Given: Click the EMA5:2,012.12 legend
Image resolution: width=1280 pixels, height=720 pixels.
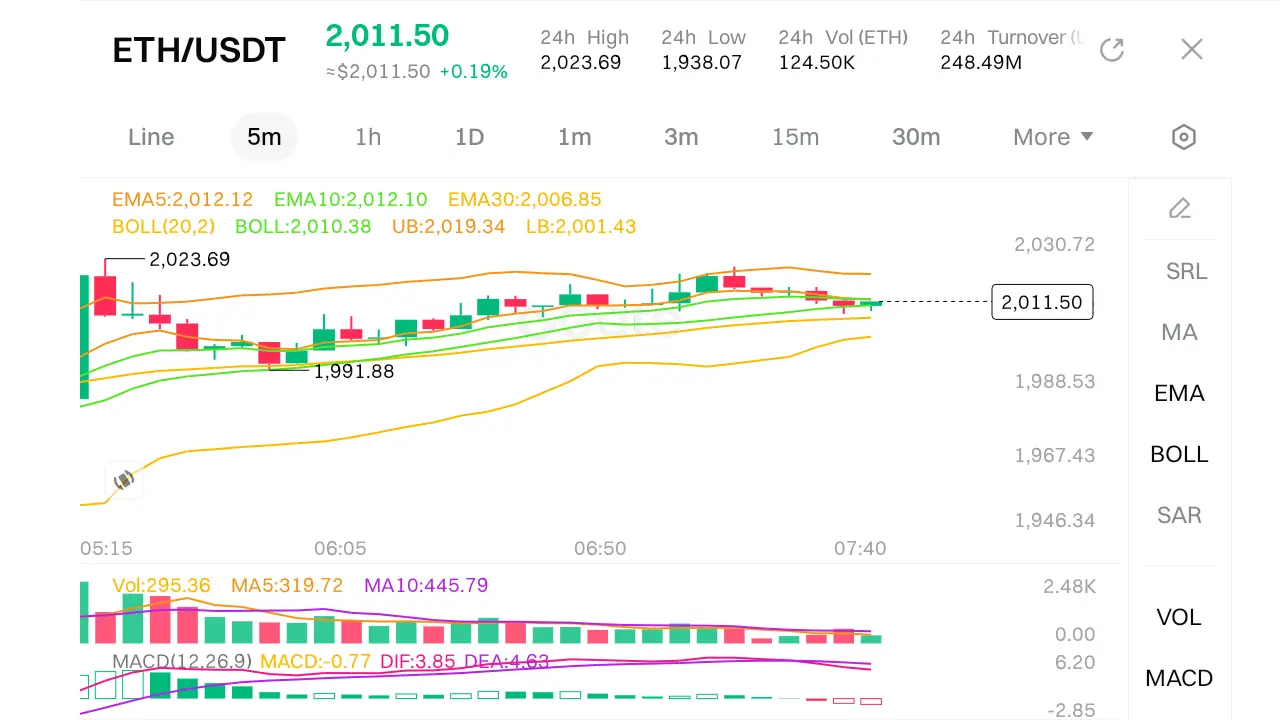Looking at the screenshot, I should pyautogui.click(x=182, y=200).
